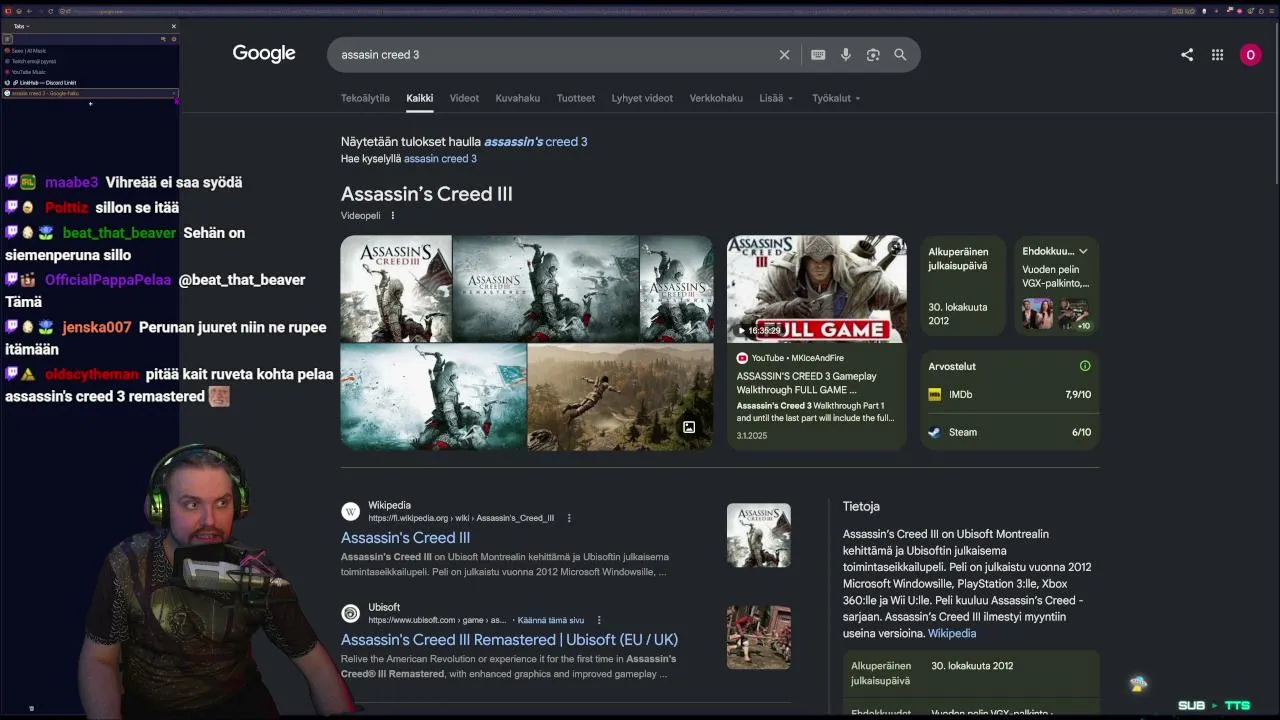Share this Google results page

click(x=1187, y=55)
